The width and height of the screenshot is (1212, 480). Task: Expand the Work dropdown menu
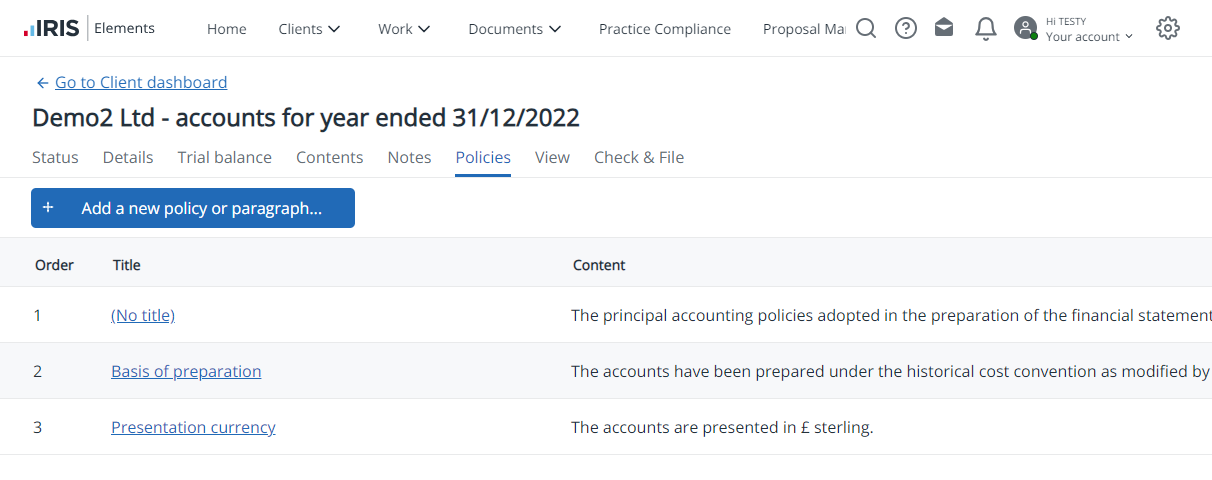pyautogui.click(x=405, y=29)
